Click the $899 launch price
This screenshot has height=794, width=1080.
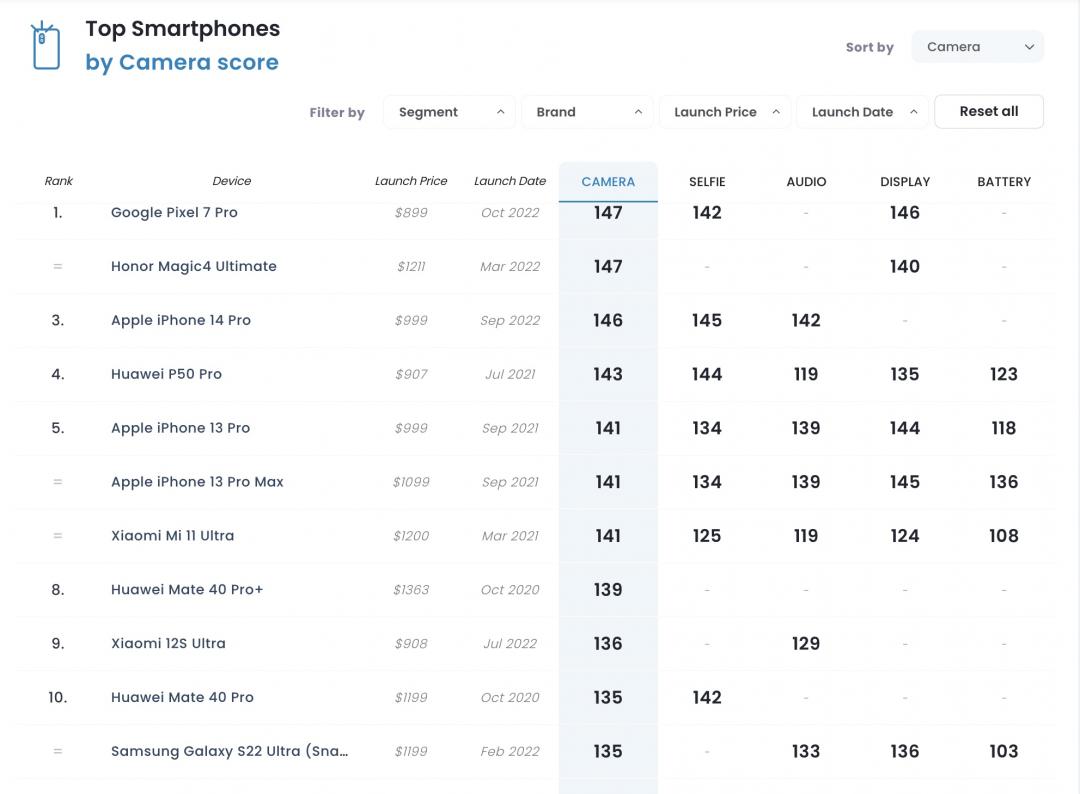[x=411, y=213]
